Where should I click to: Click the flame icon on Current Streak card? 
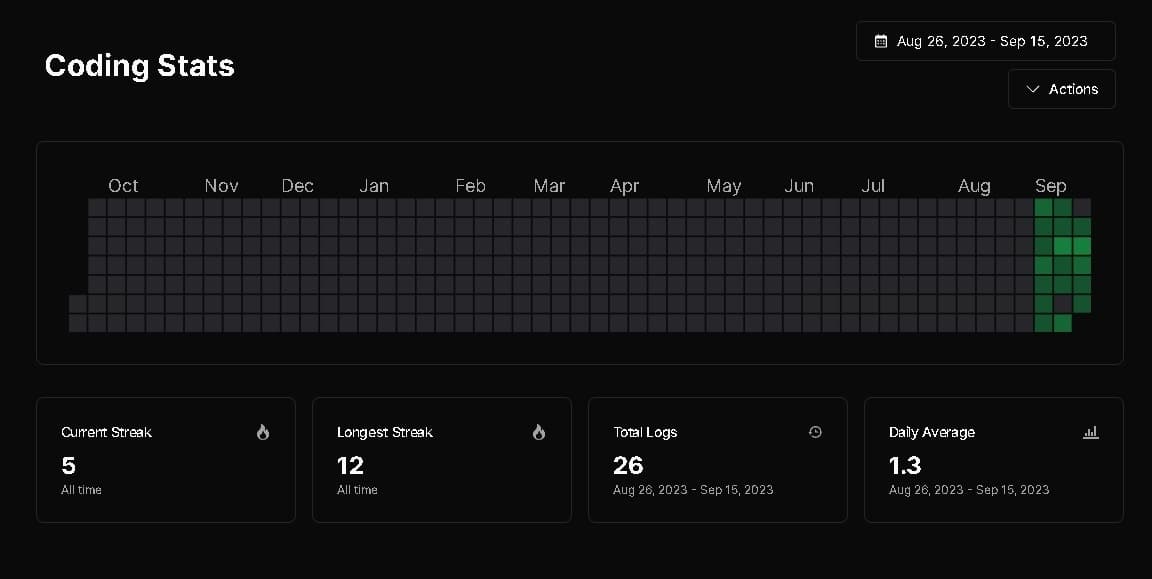[x=263, y=432]
